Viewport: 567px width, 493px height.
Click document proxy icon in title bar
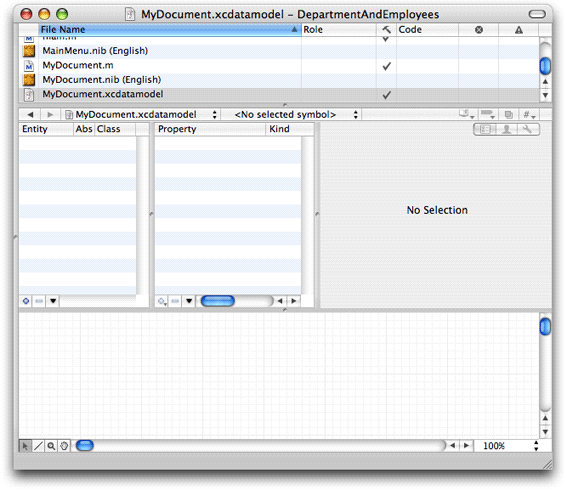click(130, 14)
